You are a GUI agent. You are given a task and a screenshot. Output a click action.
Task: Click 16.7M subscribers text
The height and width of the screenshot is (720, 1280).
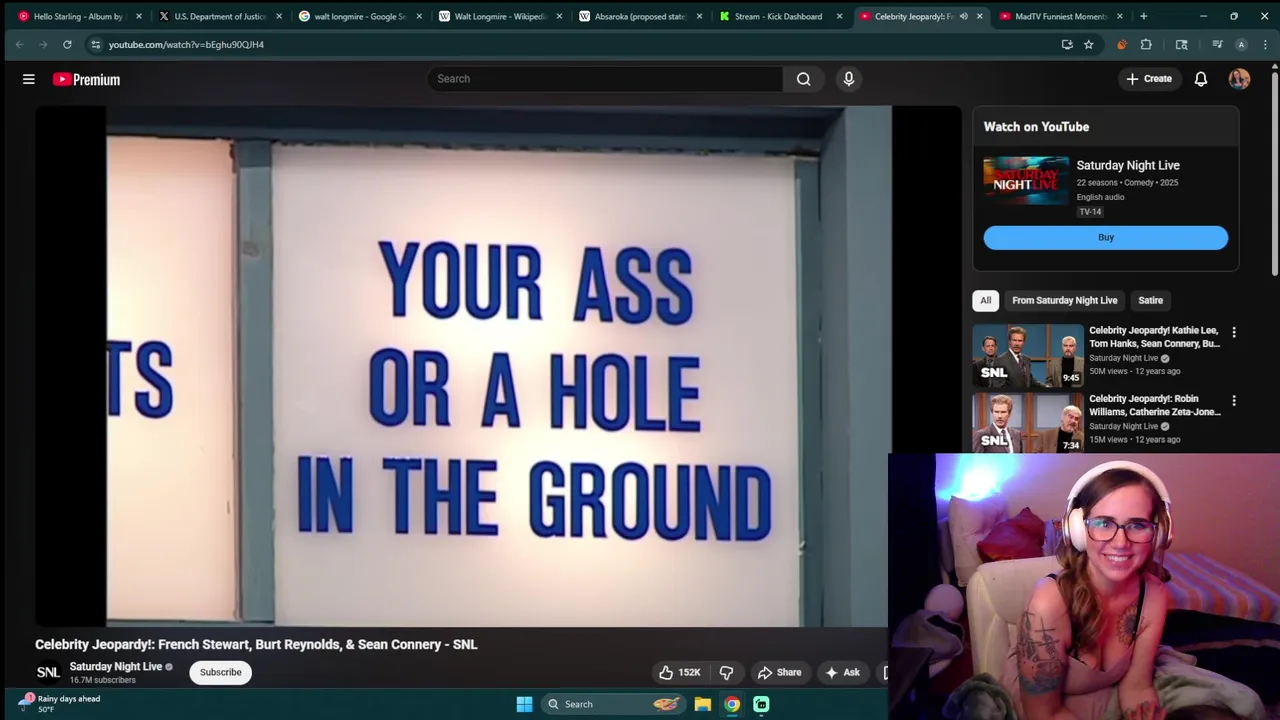coord(102,680)
